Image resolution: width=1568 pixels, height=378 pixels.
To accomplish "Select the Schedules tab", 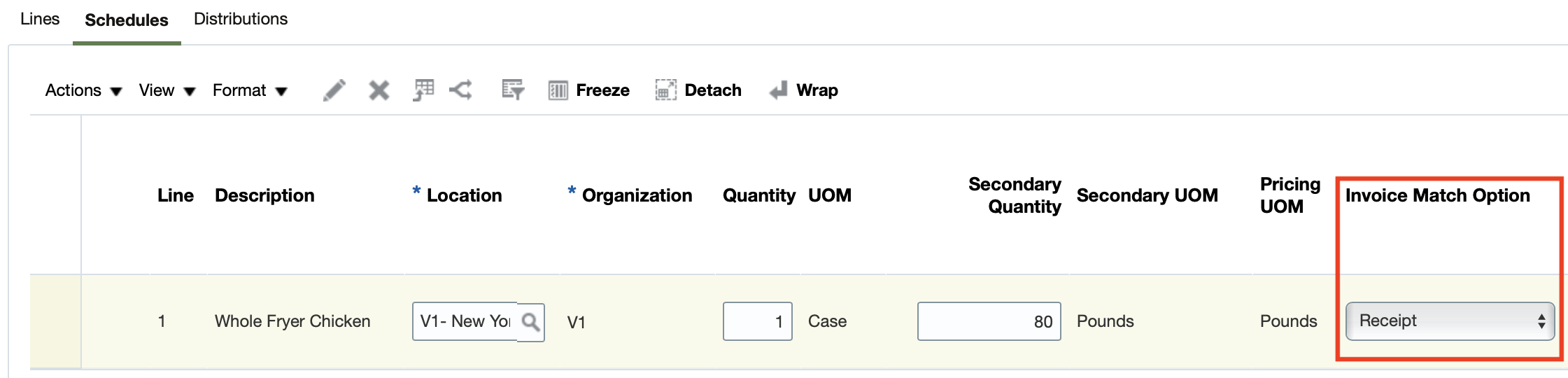I will coord(127,20).
